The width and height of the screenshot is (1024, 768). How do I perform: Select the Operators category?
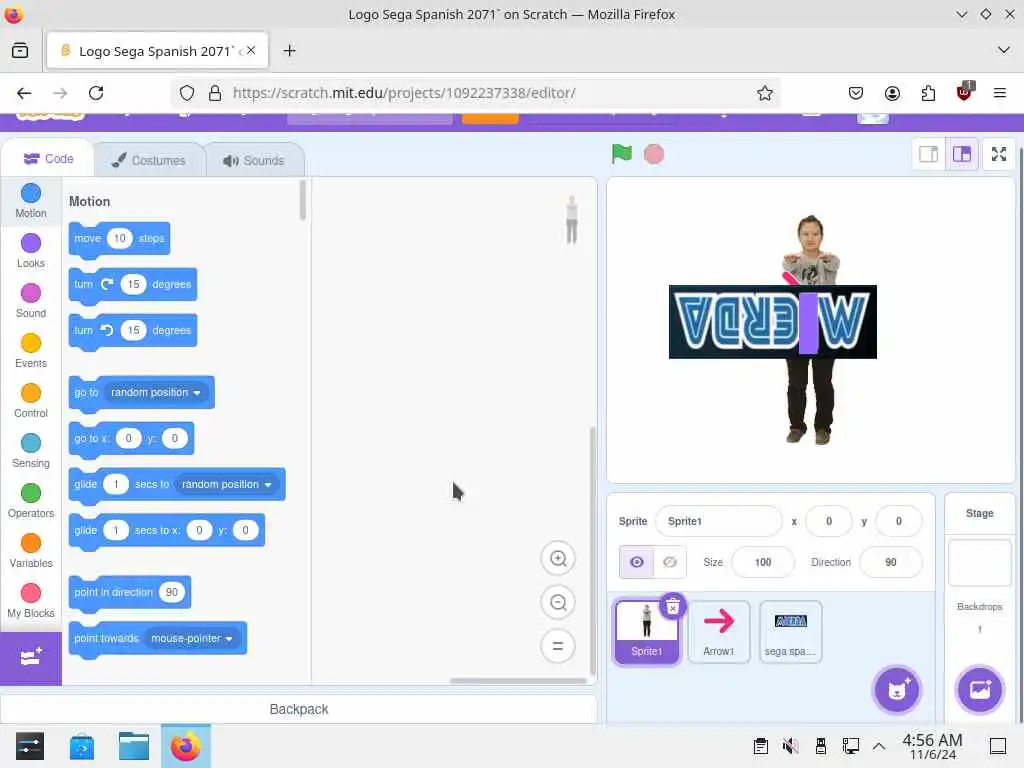31,501
